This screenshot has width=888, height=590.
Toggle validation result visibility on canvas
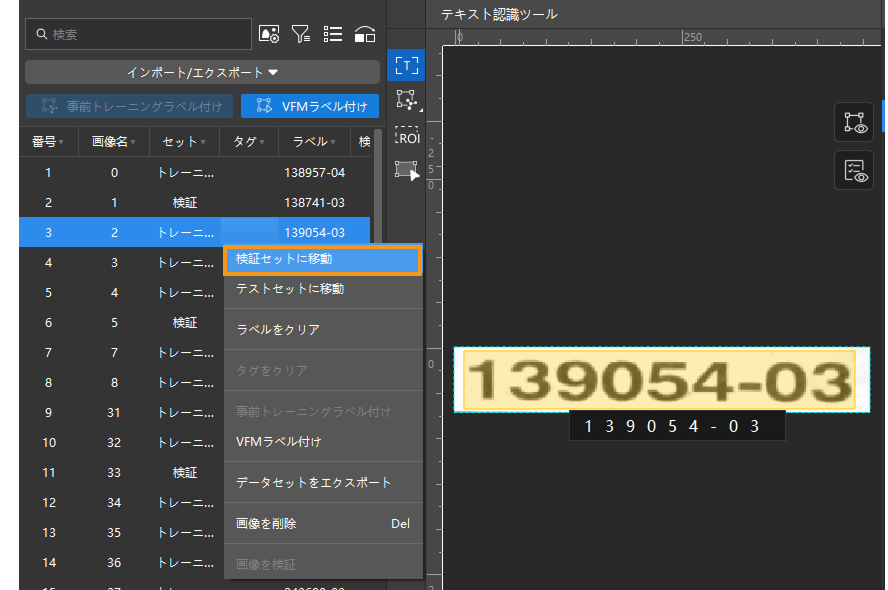[854, 170]
